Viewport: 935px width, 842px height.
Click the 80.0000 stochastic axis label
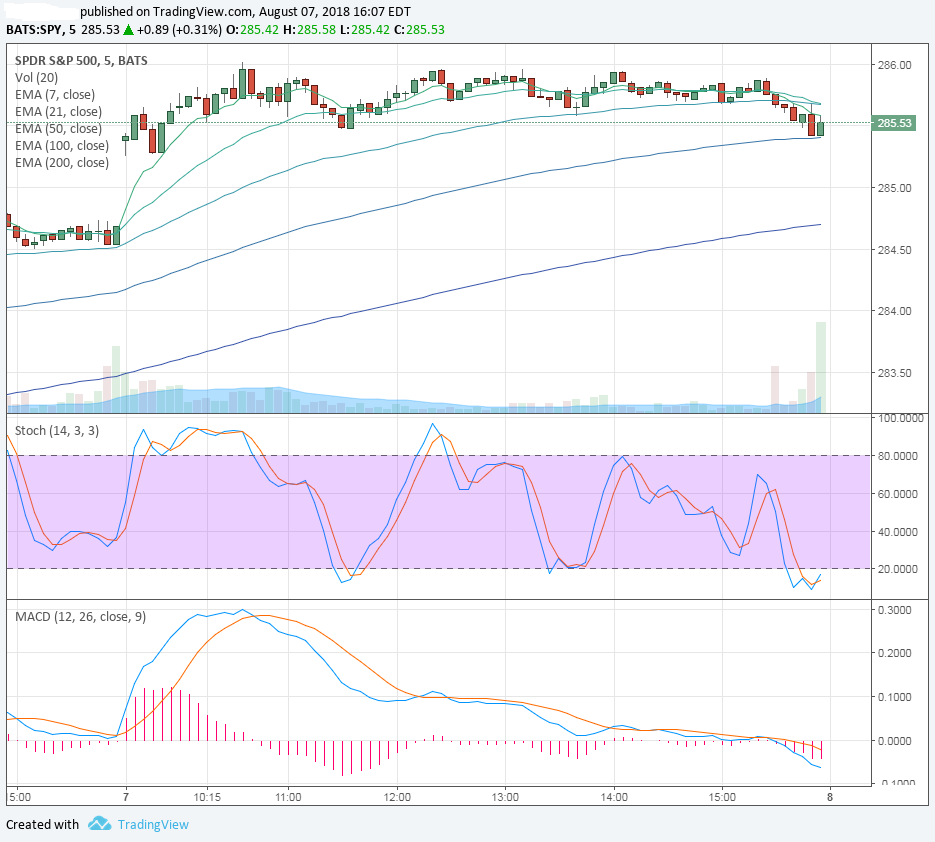click(898, 456)
